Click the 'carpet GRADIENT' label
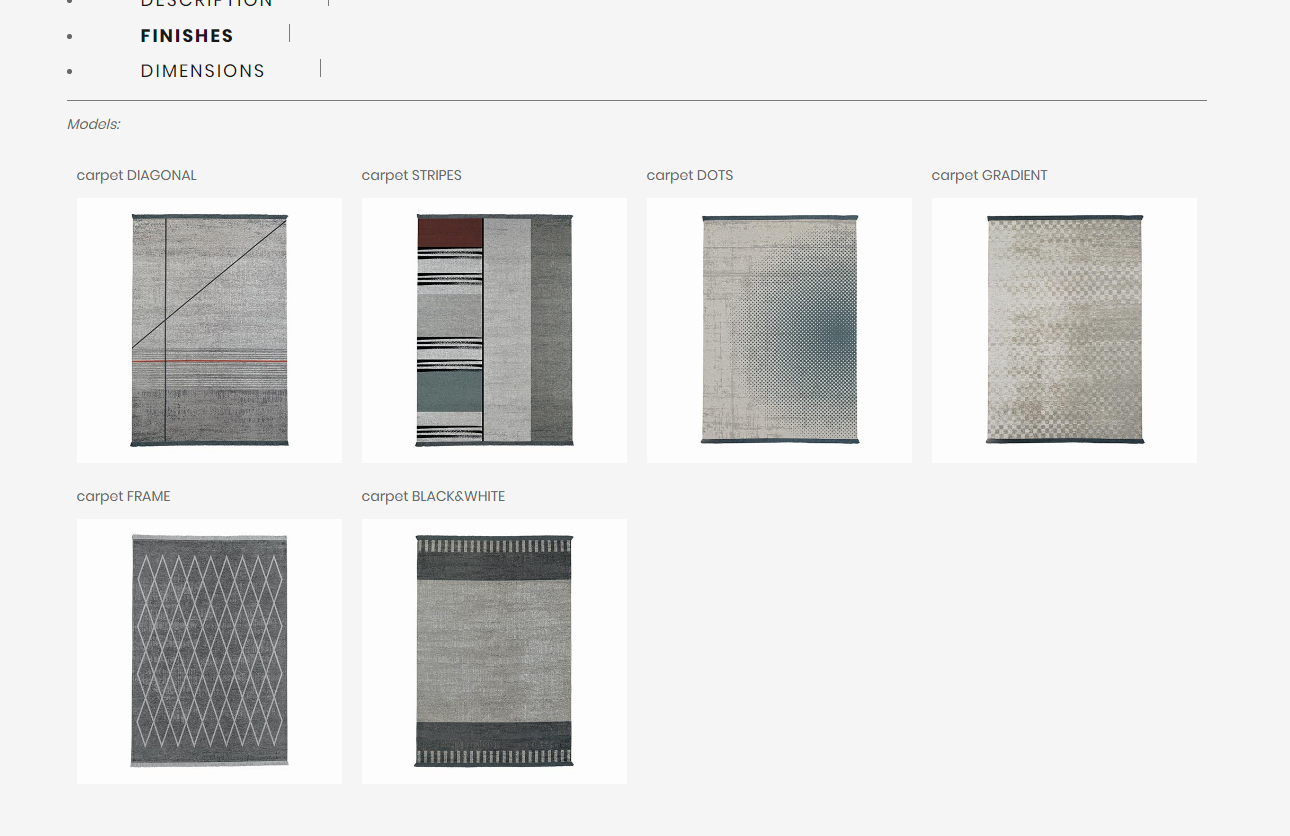 pos(989,175)
